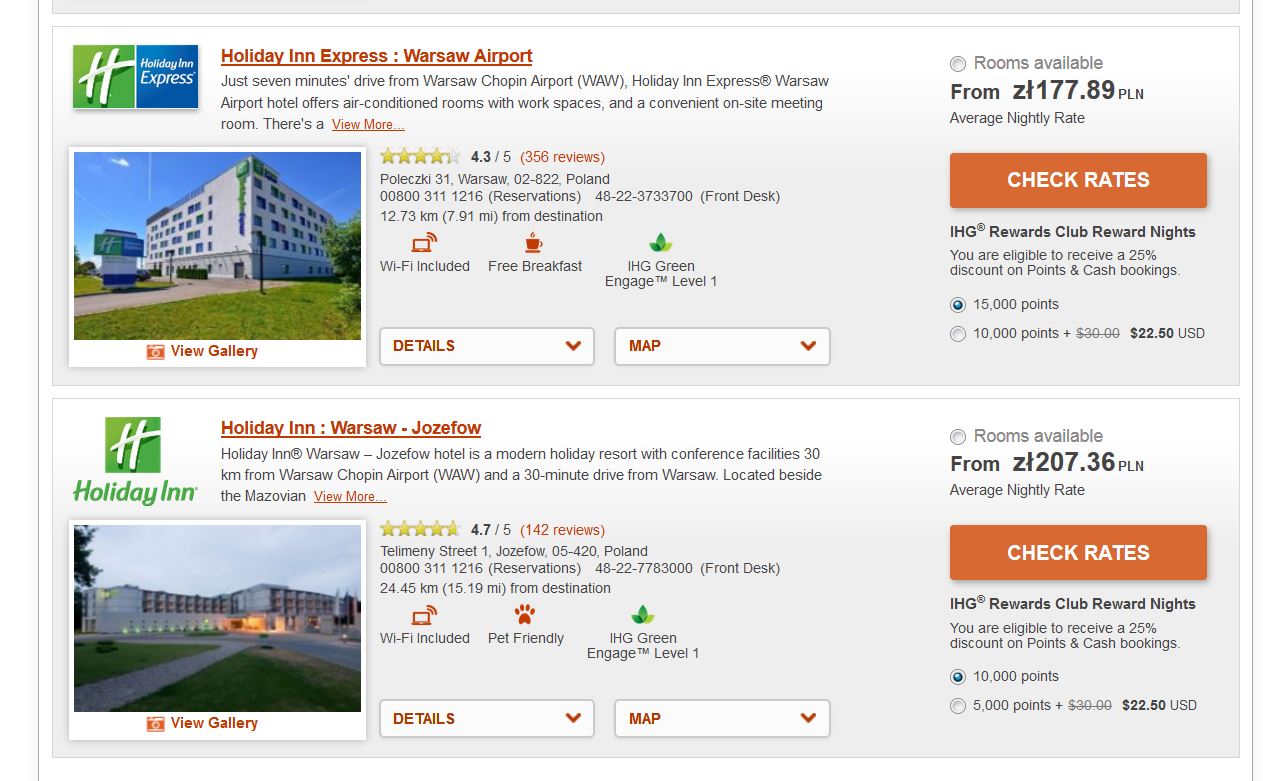Click camera icon beside Jozefow View Gallery
Viewport: 1263px width, 781px height.
pyautogui.click(x=155, y=723)
